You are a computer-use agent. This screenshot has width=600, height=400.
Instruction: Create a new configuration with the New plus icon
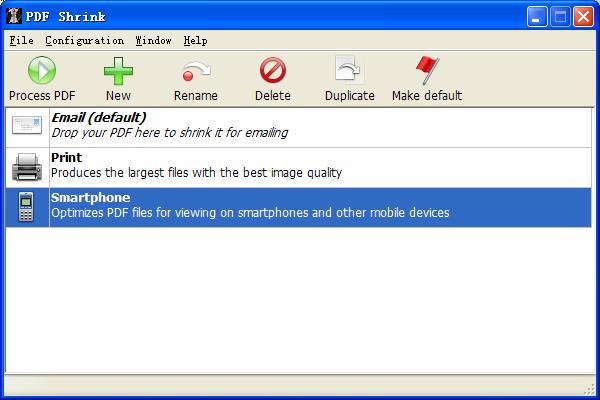[x=118, y=71]
